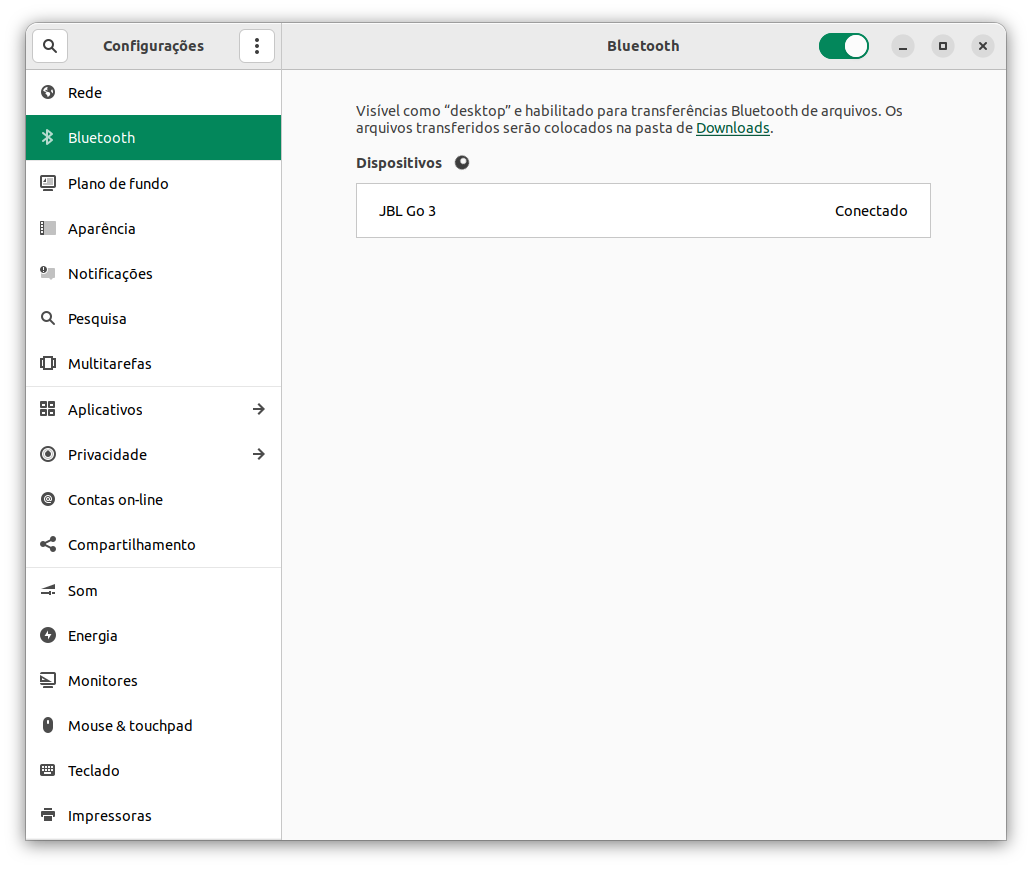1032x869 pixels.
Task: Open the settings search magnifier button
Action: click(x=50, y=46)
